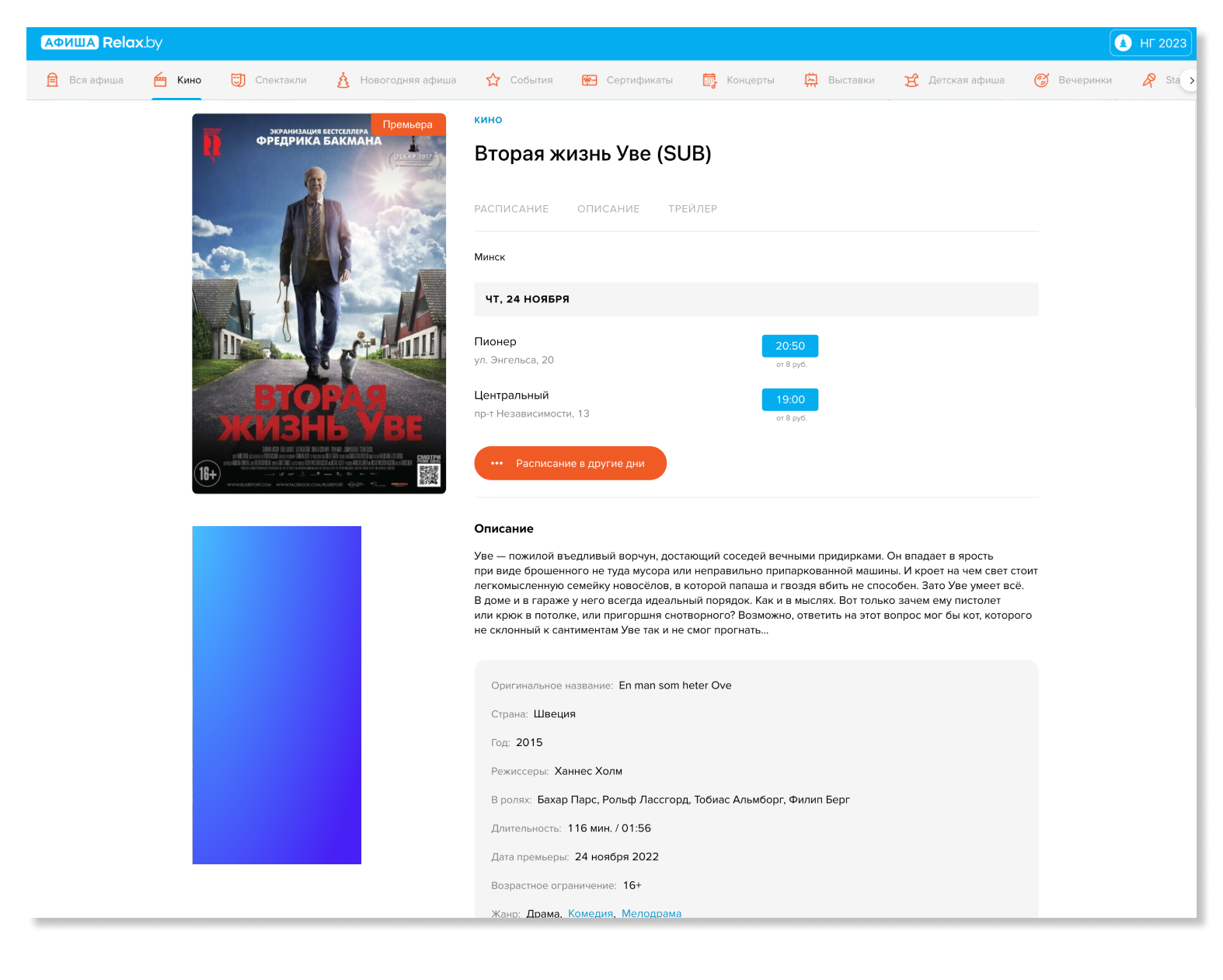This screenshot has height=980, width=1223.
Task: Click the Детская афиша rocking horse icon
Action: pos(911,80)
